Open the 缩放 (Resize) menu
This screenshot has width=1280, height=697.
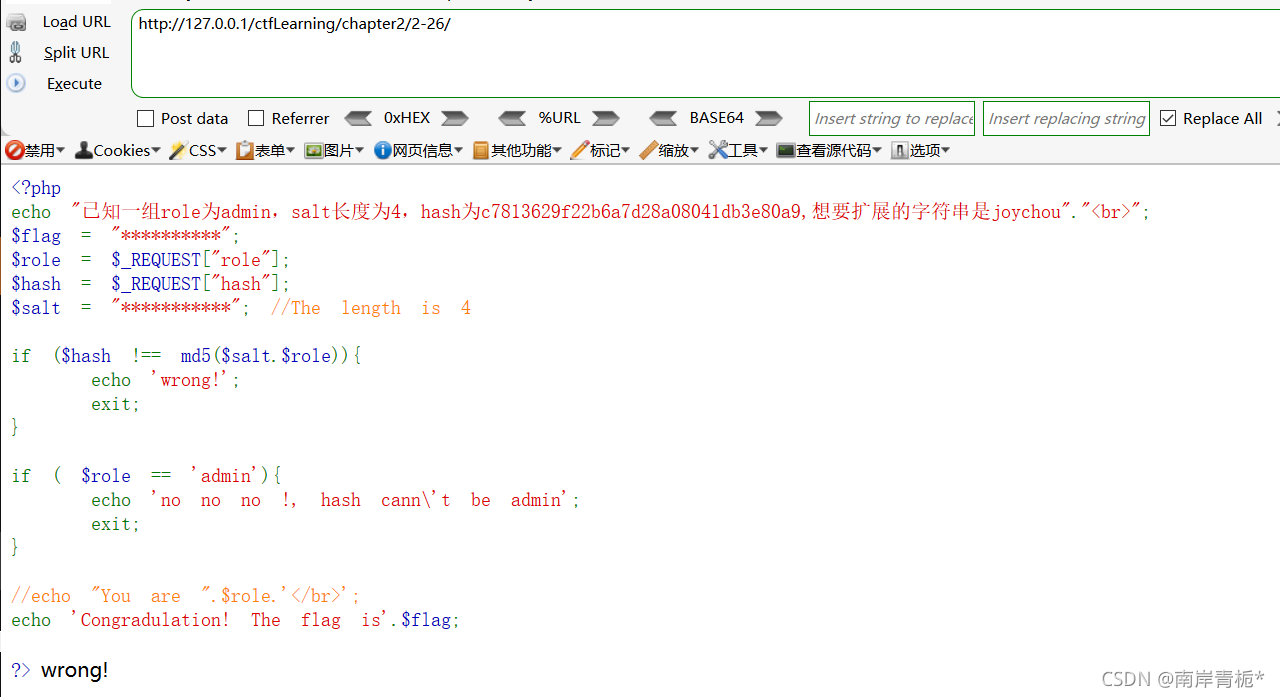[x=670, y=150]
